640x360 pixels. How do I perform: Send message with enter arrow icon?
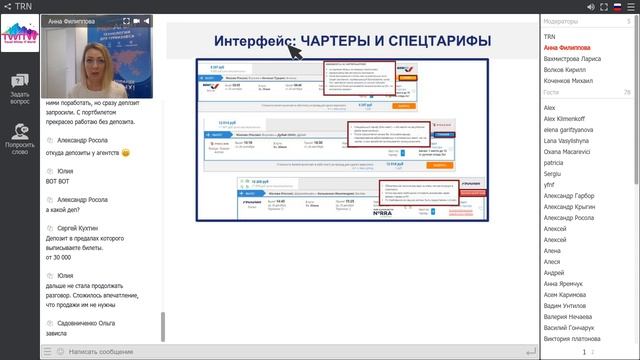(x=531, y=351)
